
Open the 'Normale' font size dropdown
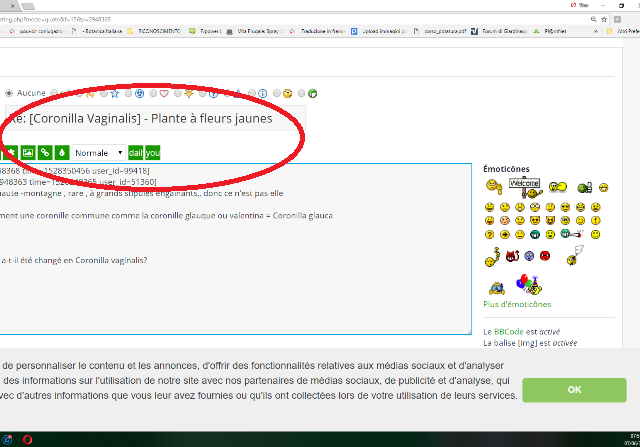[x=99, y=153]
